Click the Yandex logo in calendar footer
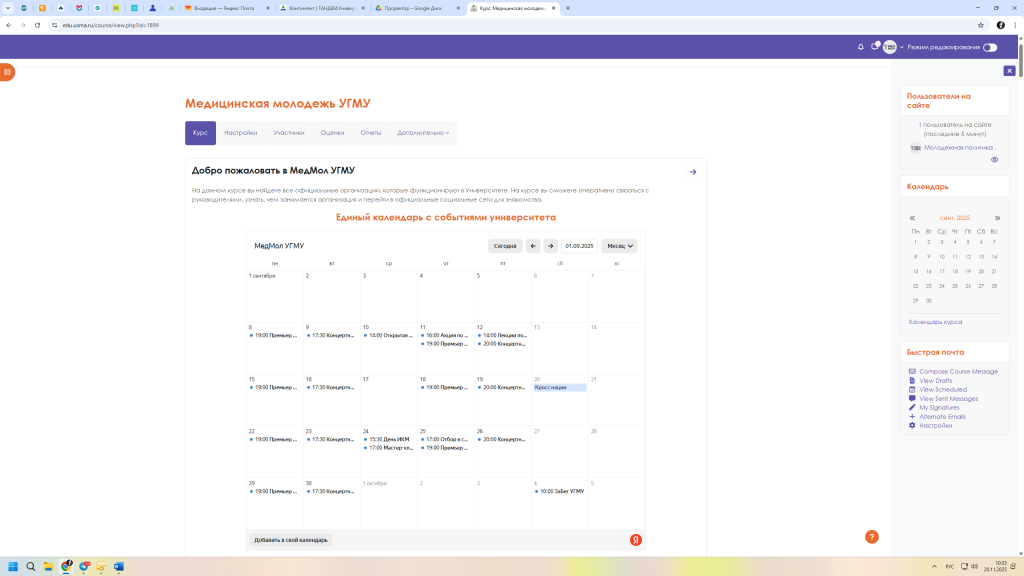The height and width of the screenshot is (576, 1024). click(x=635, y=540)
